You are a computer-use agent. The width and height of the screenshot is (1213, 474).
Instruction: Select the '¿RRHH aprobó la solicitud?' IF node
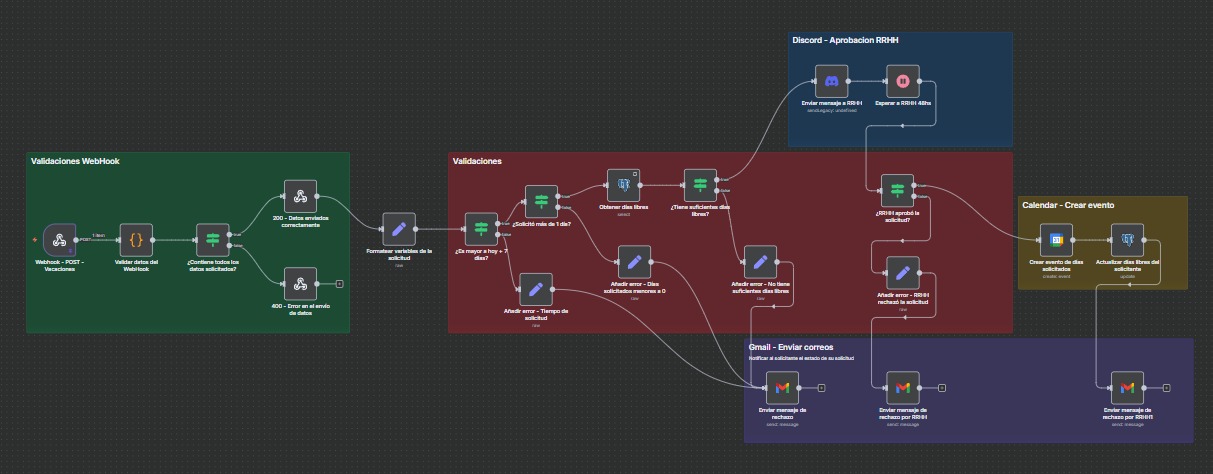(x=897, y=190)
